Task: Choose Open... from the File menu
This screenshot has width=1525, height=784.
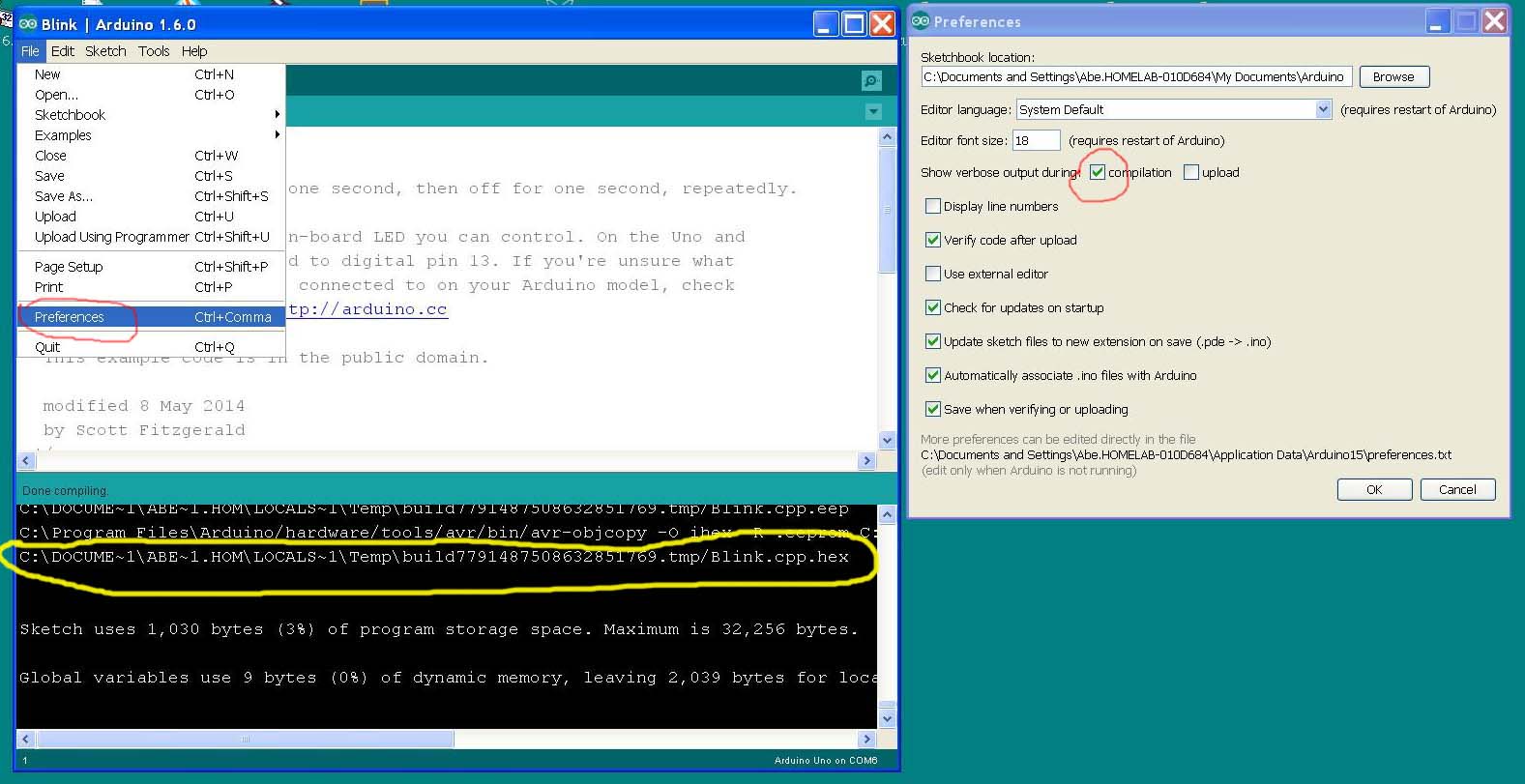Action: [151, 95]
